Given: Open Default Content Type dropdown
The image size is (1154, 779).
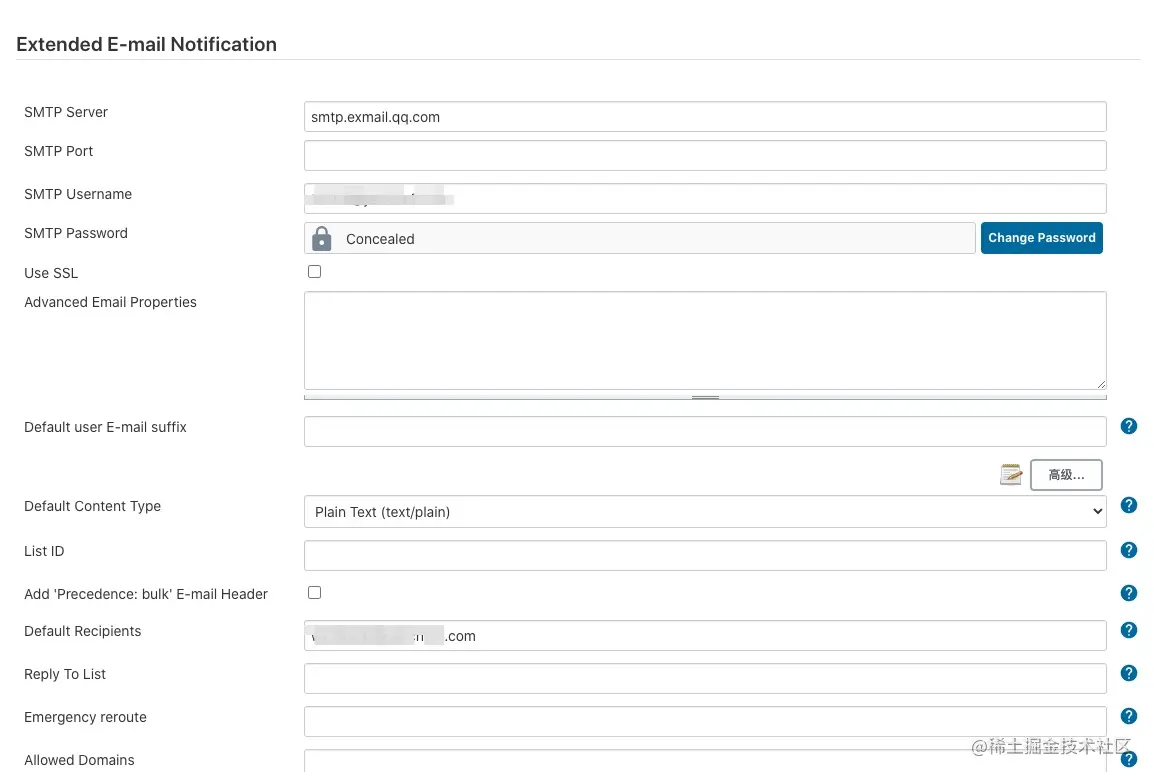Looking at the screenshot, I should pyautogui.click(x=705, y=512).
